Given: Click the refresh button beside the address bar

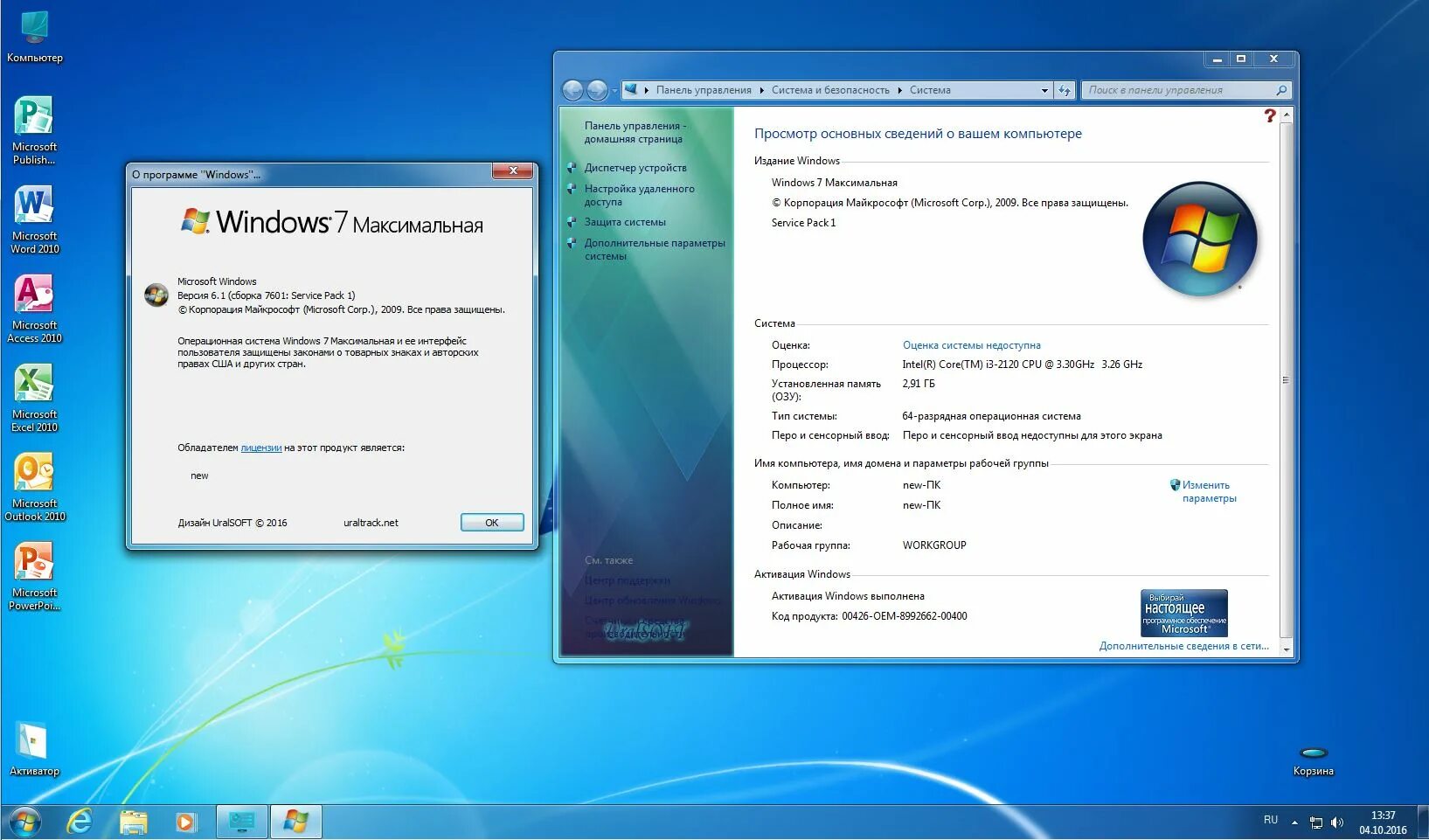Looking at the screenshot, I should [x=1065, y=90].
